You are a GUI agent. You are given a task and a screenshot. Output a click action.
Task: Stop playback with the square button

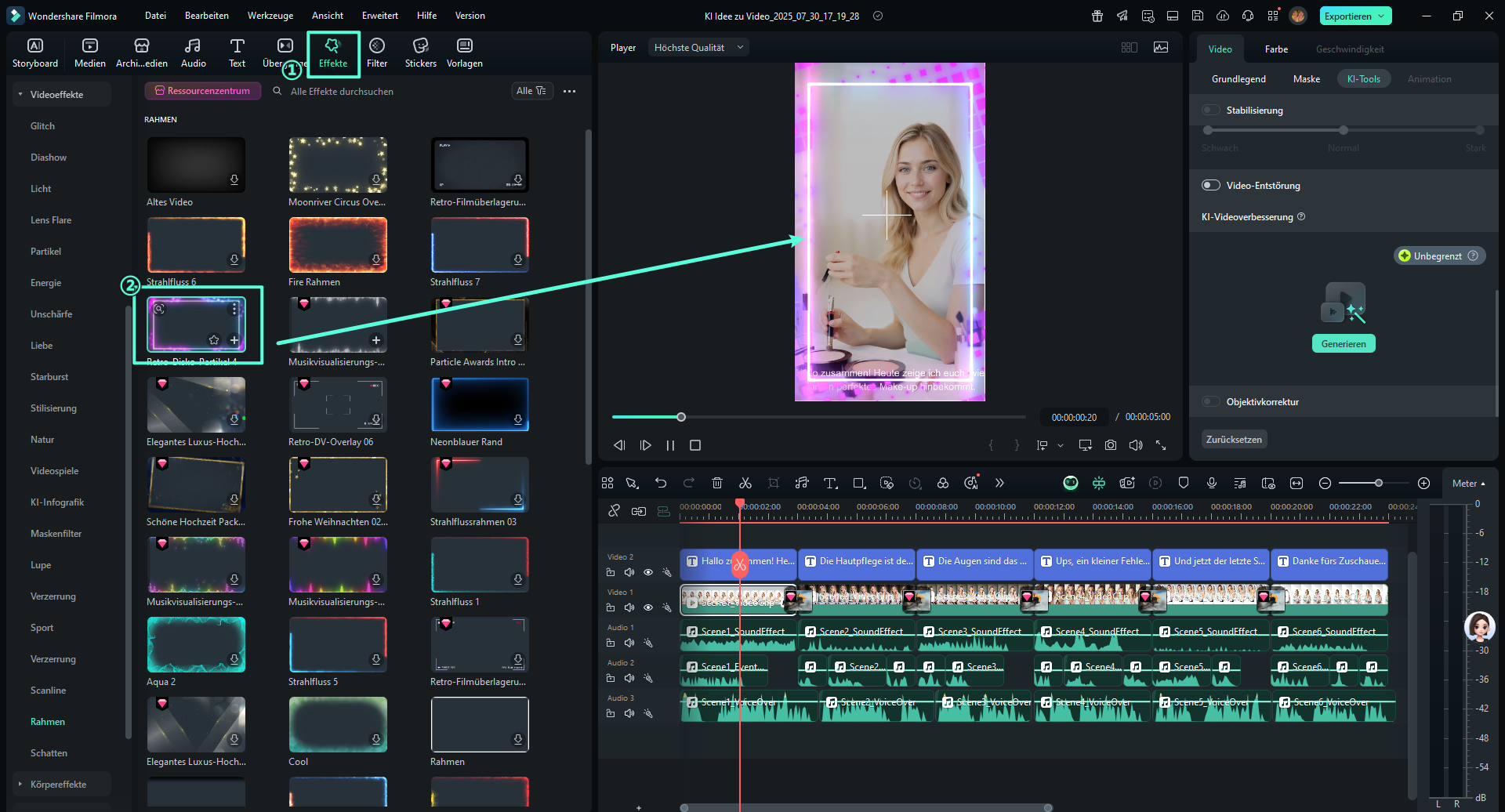[x=695, y=445]
